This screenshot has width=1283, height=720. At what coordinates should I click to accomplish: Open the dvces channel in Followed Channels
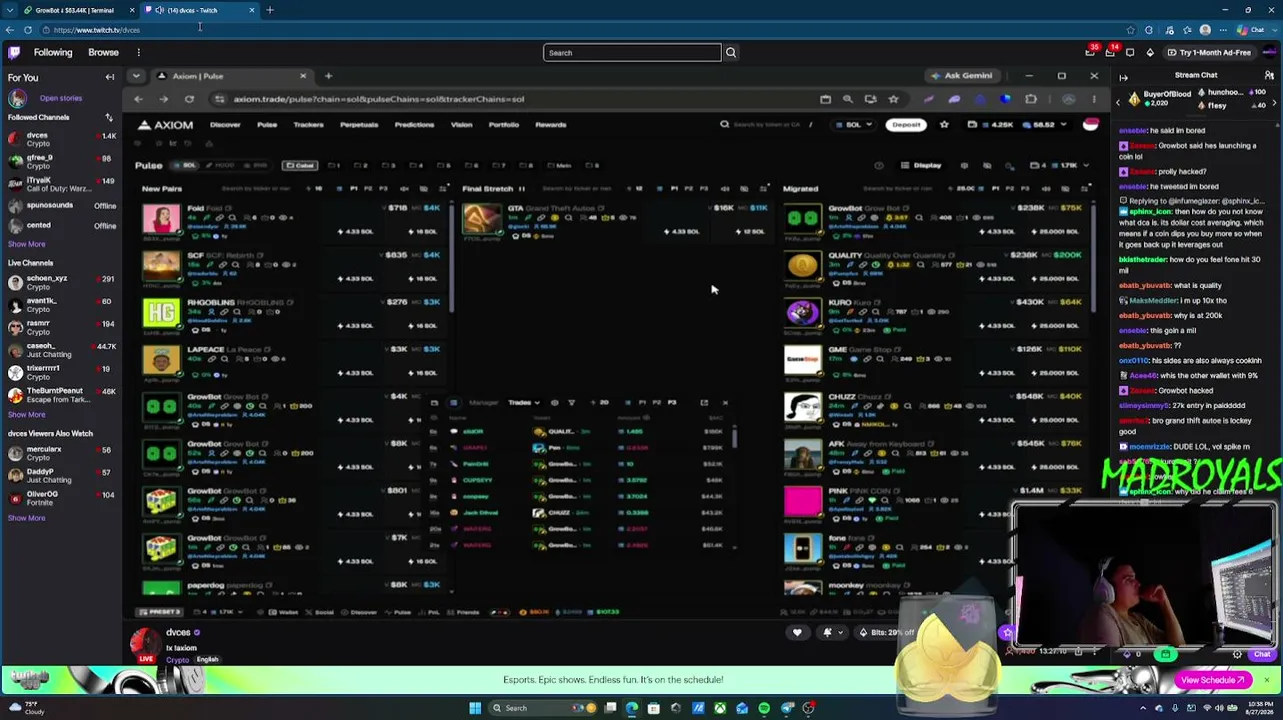(61, 139)
